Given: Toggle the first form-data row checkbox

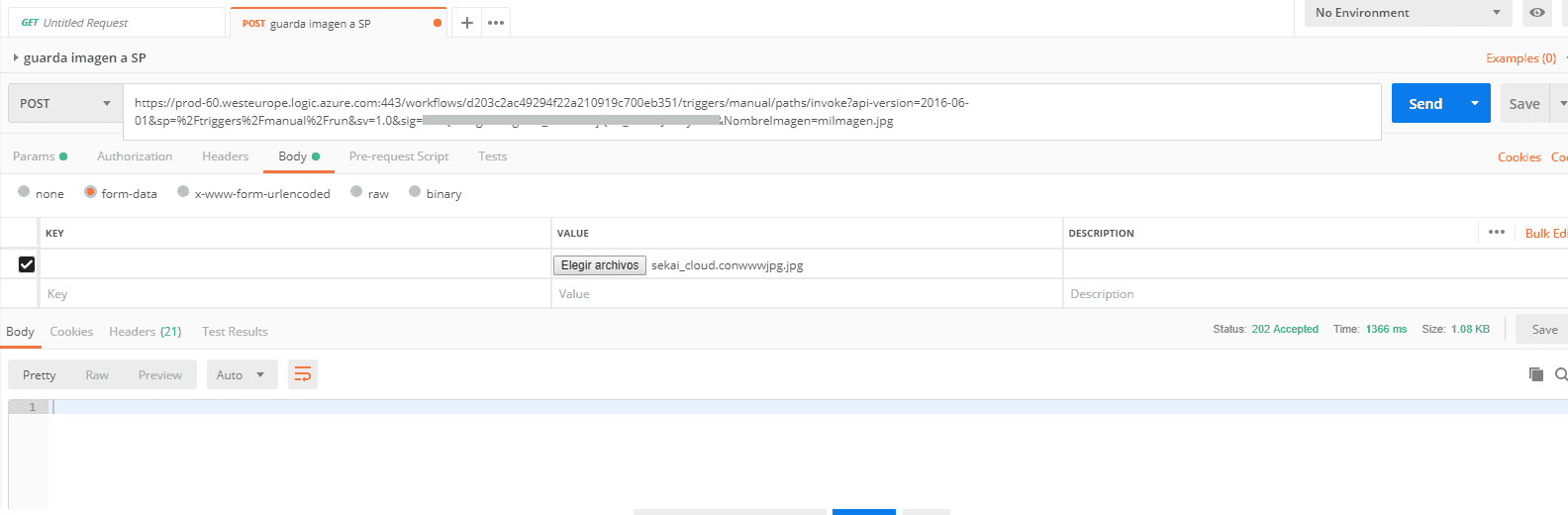Looking at the screenshot, I should pyautogui.click(x=27, y=264).
